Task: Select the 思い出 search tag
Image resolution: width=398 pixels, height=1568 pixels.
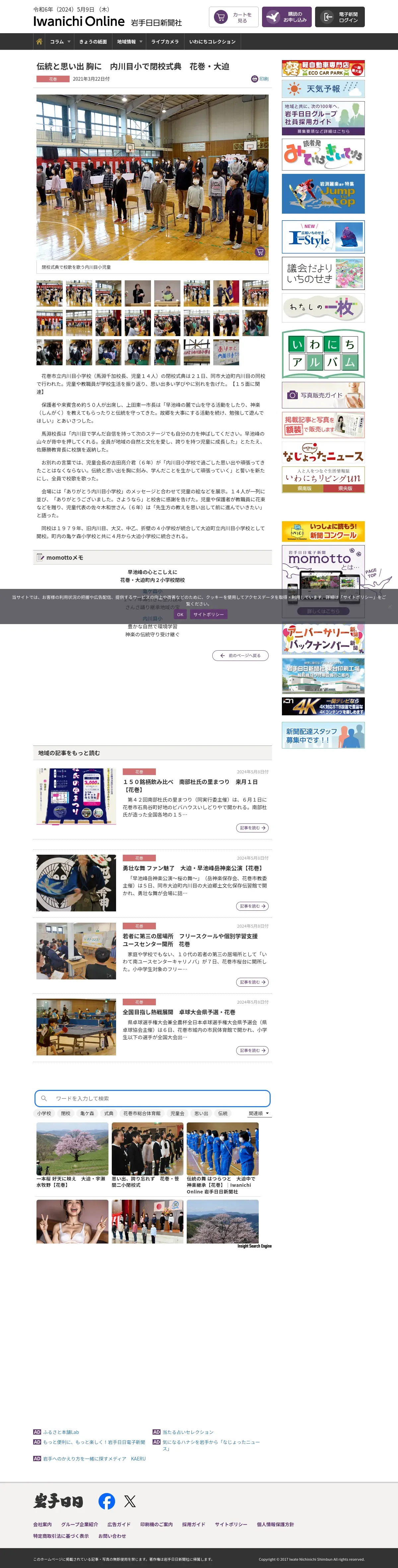Action: tap(201, 1113)
